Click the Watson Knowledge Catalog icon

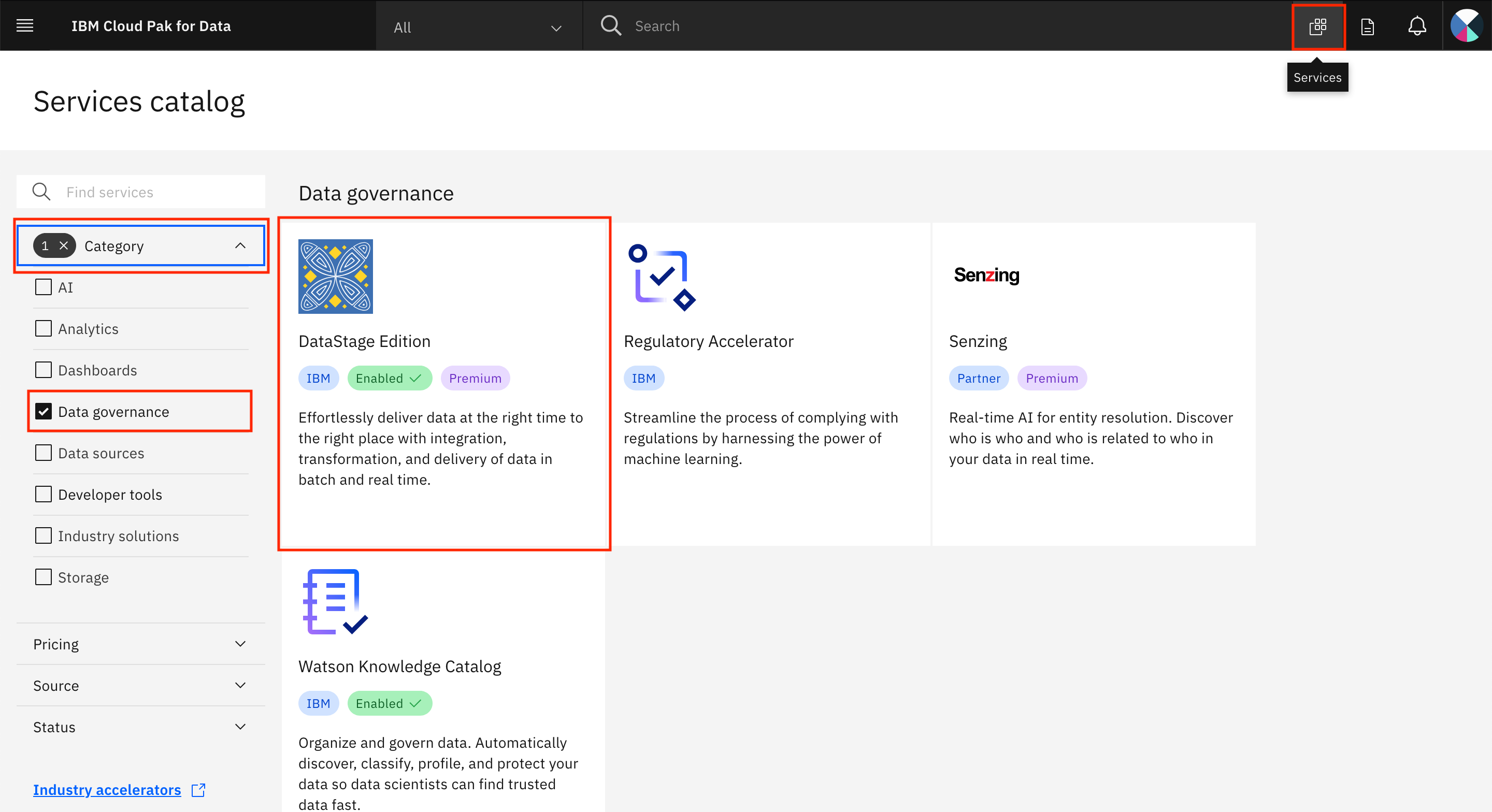[x=335, y=602]
